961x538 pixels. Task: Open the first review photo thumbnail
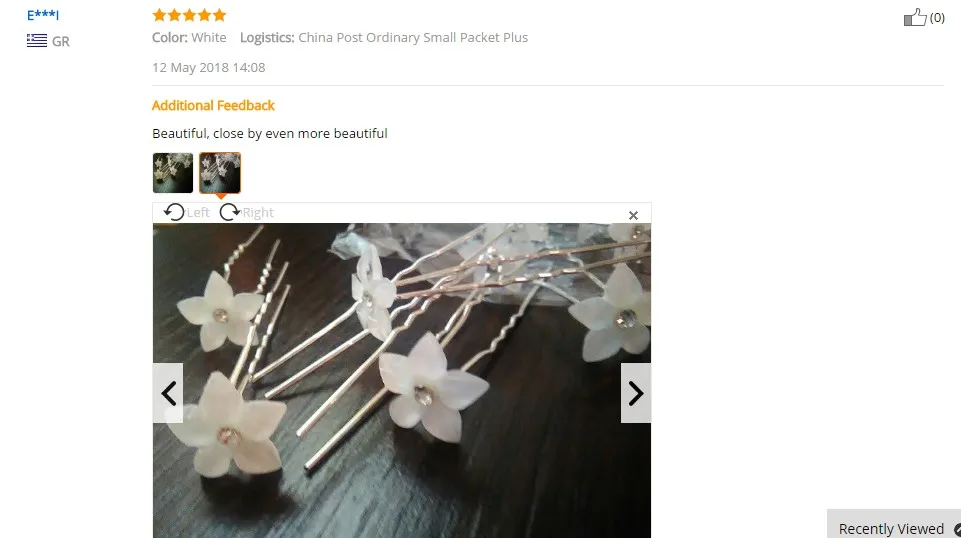tap(173, 173)
